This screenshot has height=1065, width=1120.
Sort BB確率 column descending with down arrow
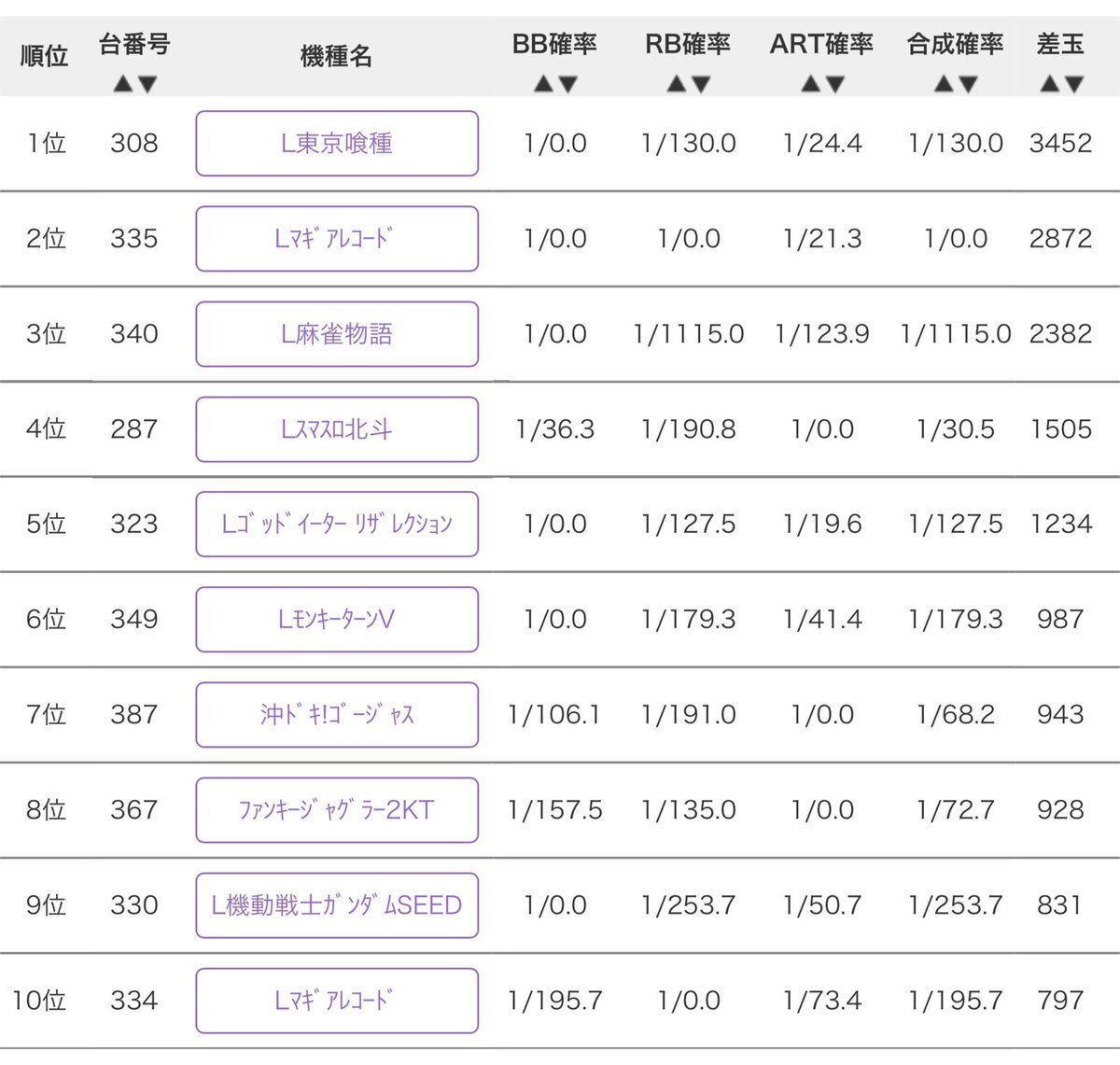(567, 84)
